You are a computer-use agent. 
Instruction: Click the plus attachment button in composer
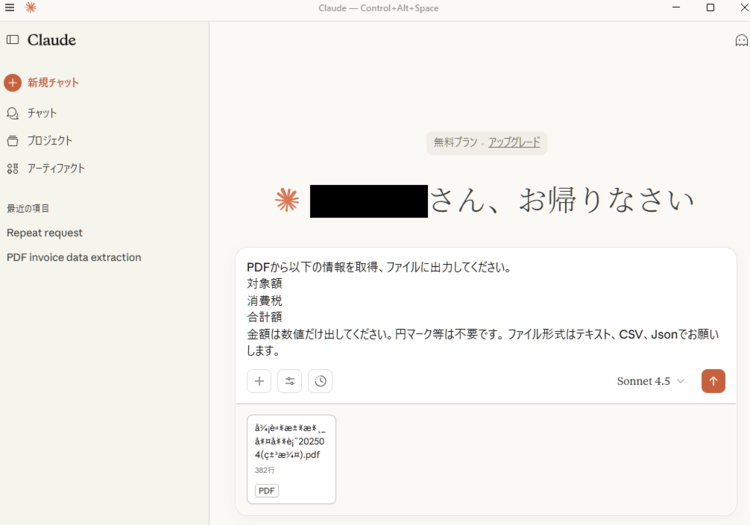(x=259, y=381)
